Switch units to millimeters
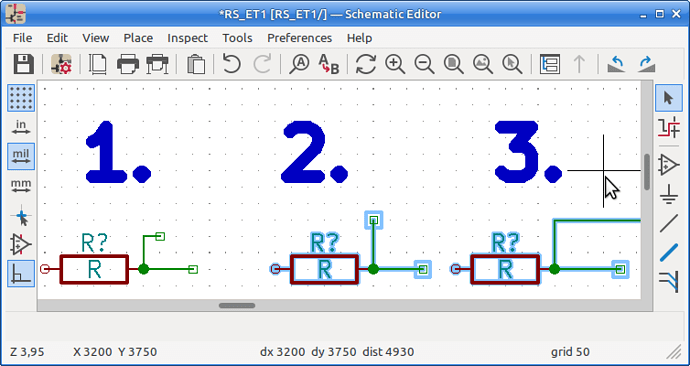 coord(21,185)
